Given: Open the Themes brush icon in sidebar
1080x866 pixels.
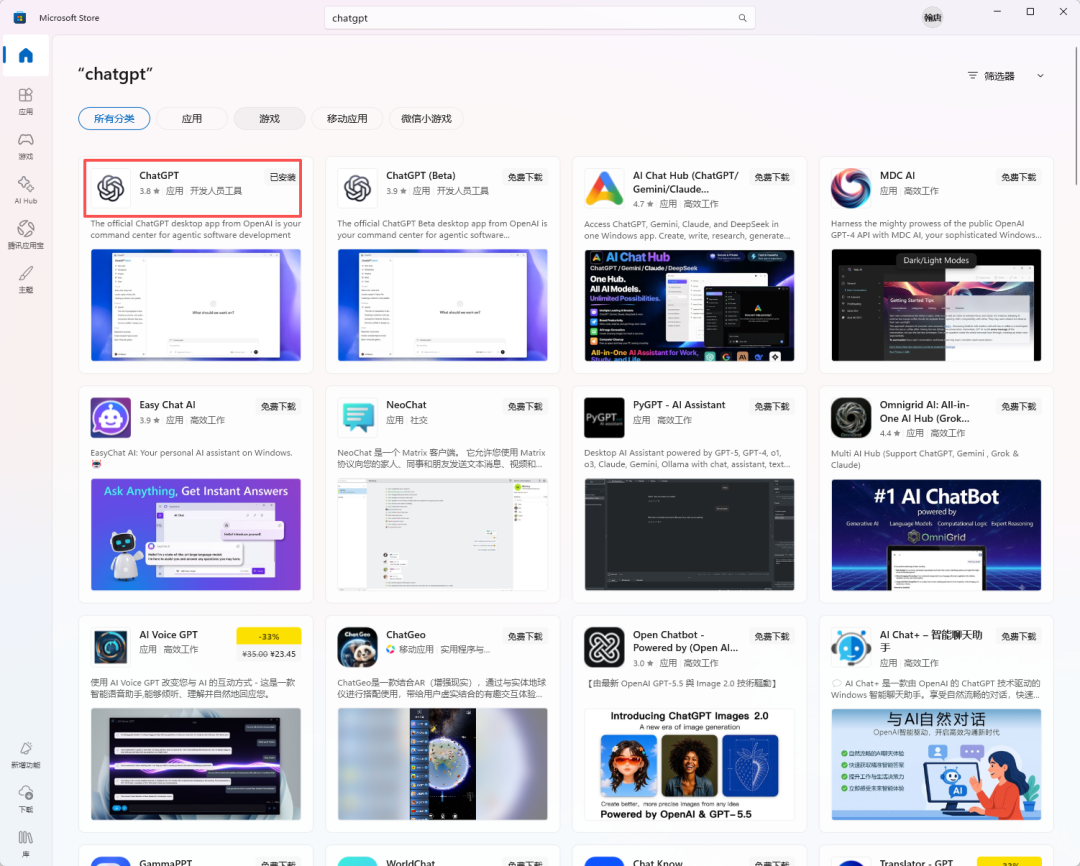Looking at the screenshot, I should pyautogui.click(x=25, y=279).
